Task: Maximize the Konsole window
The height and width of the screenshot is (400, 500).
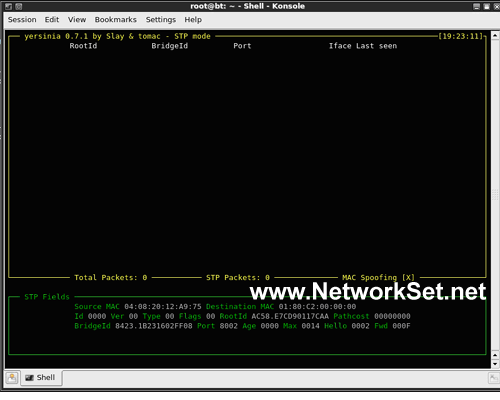Action: tap(487, 6)
